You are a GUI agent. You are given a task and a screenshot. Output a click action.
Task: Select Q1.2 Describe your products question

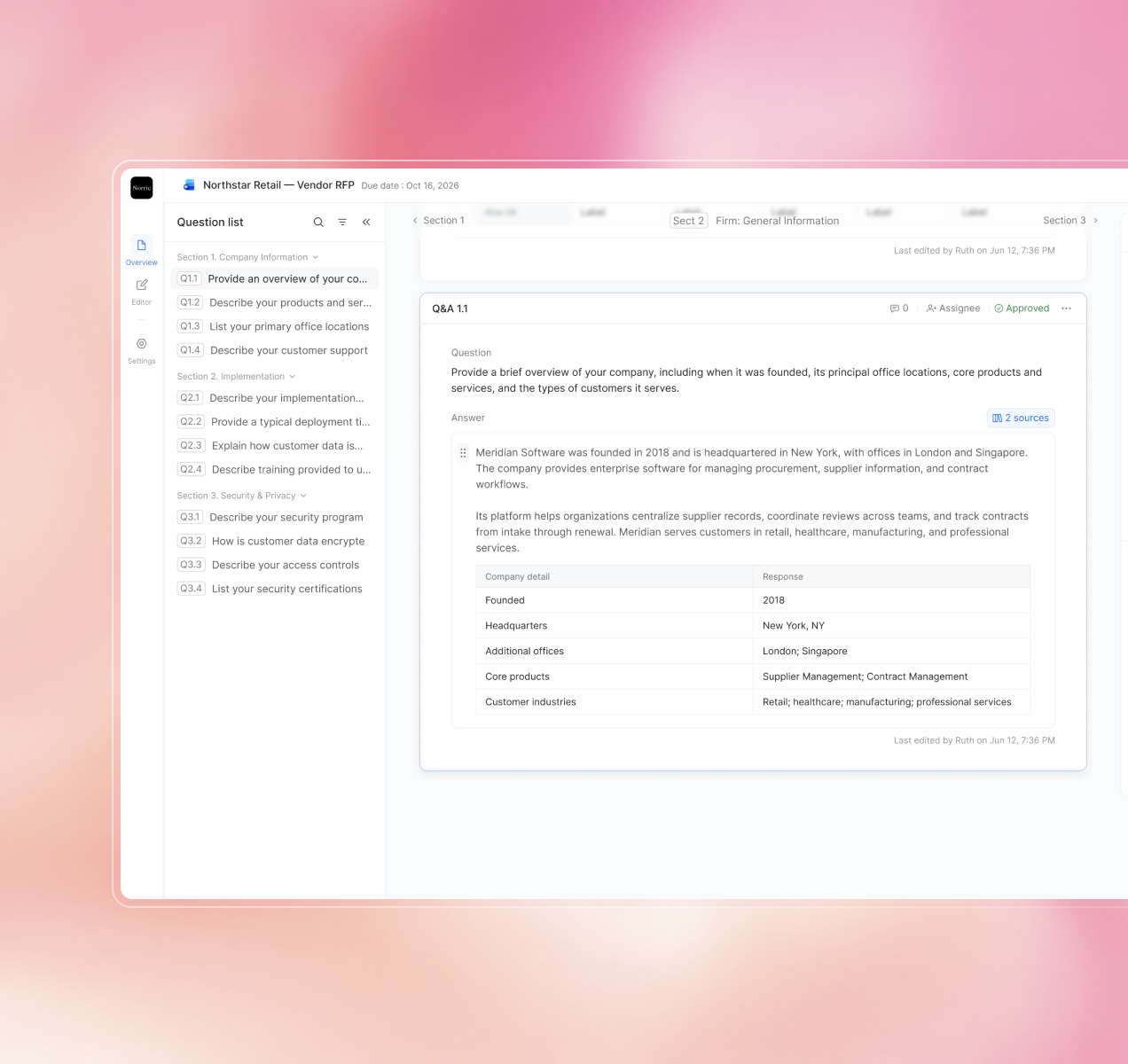pos(275,302)
